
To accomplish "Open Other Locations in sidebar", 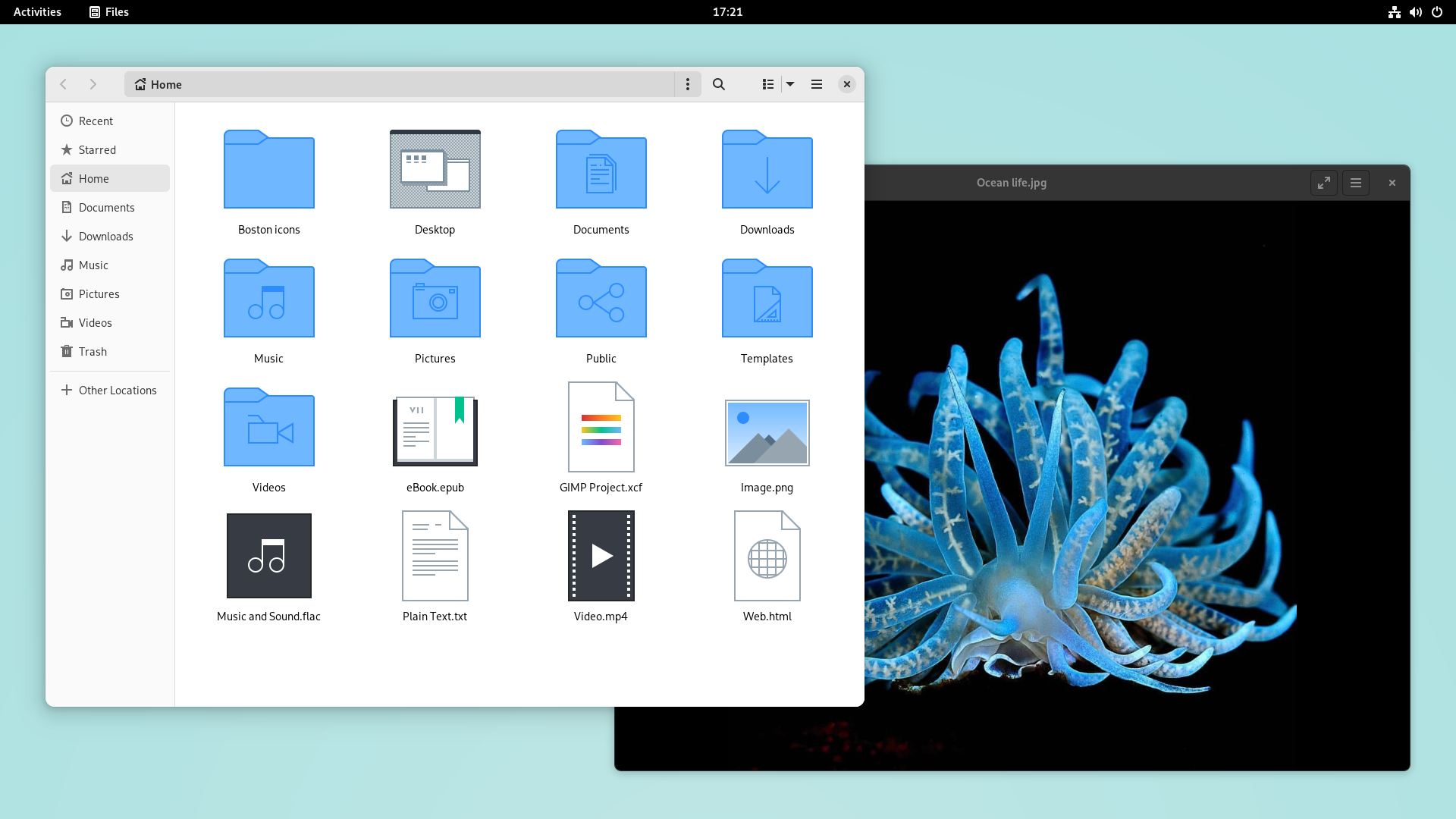I will click(x=117, y=391).
